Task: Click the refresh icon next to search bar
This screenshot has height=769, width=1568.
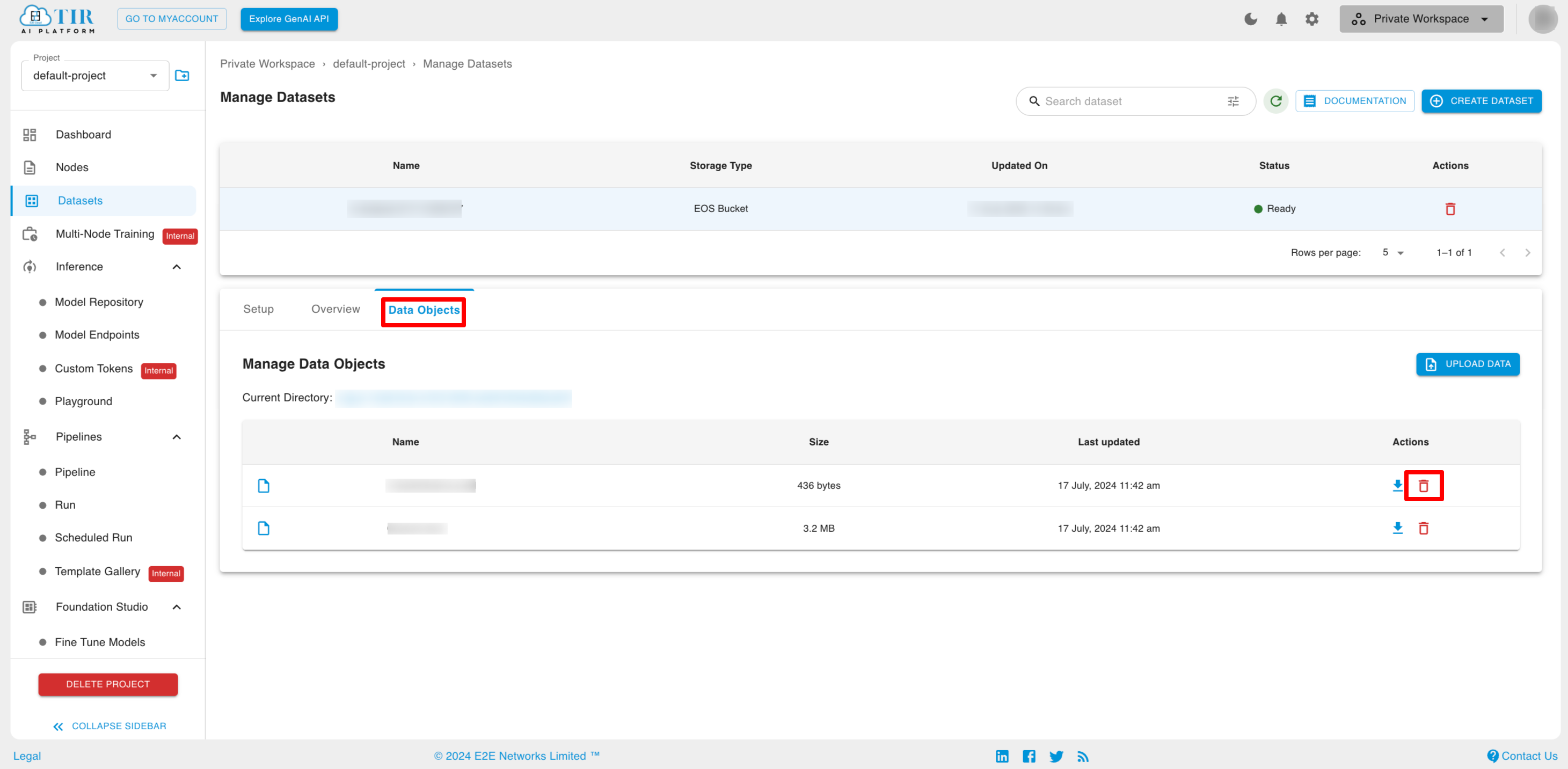Action: click(1276, 101)
